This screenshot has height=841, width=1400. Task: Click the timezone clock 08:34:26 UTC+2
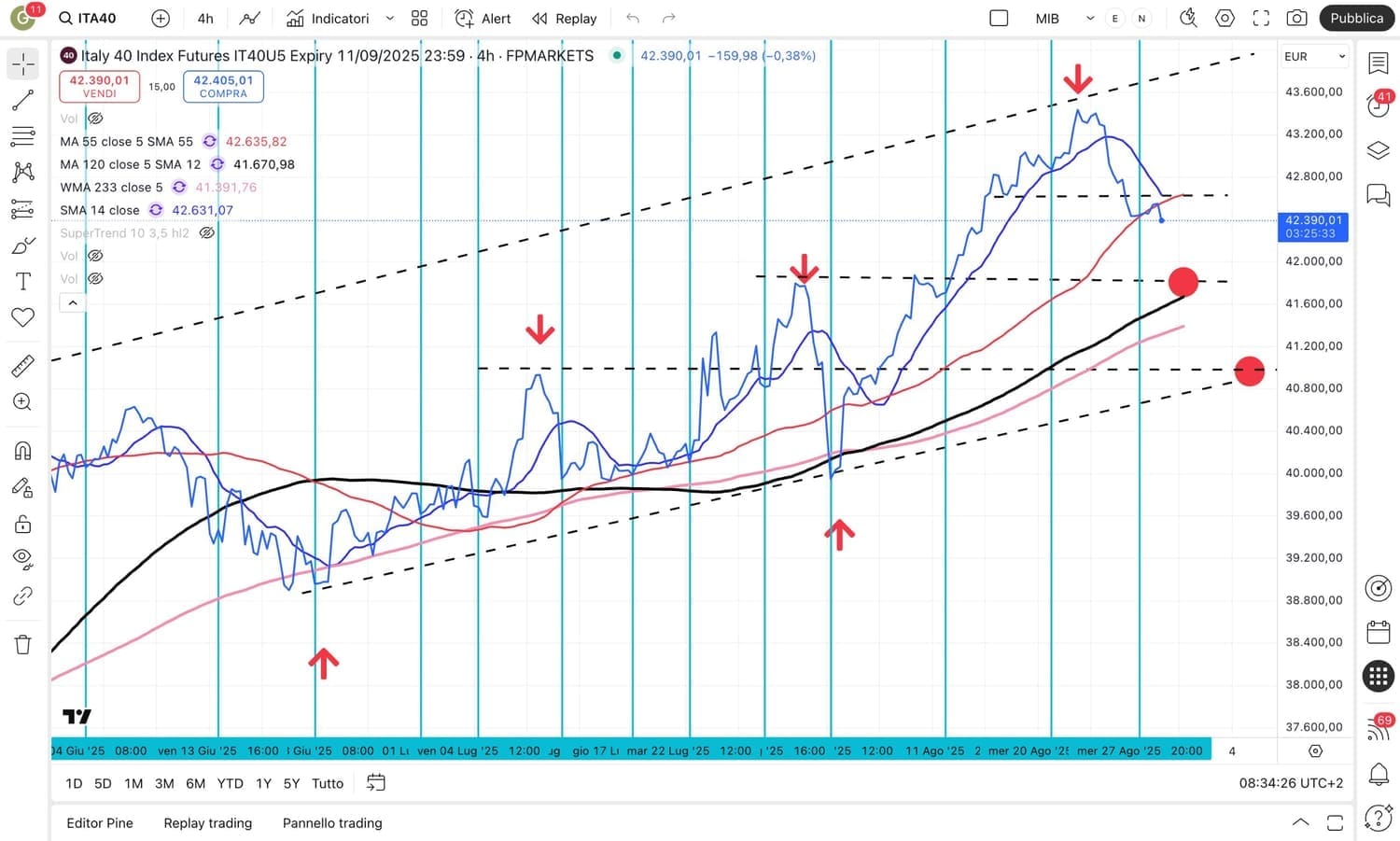(1291, 783)
